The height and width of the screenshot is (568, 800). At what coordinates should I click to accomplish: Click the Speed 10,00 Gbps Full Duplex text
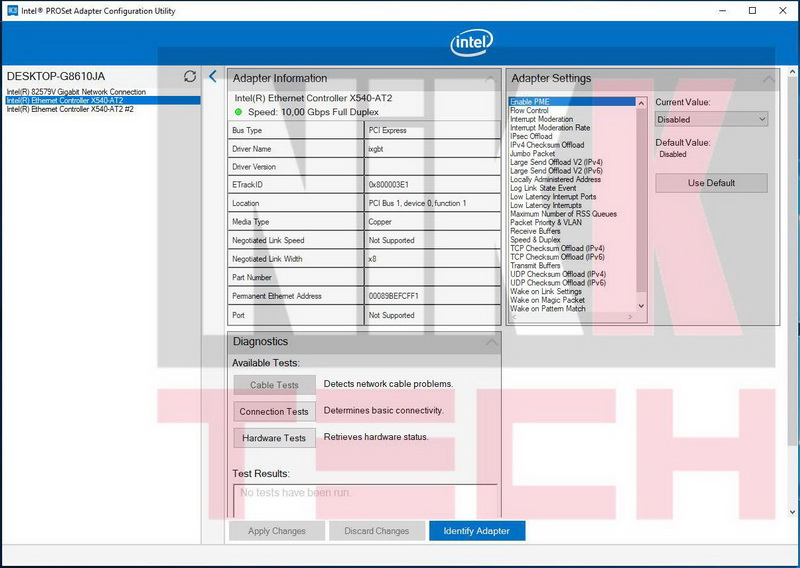click(313, 112)
